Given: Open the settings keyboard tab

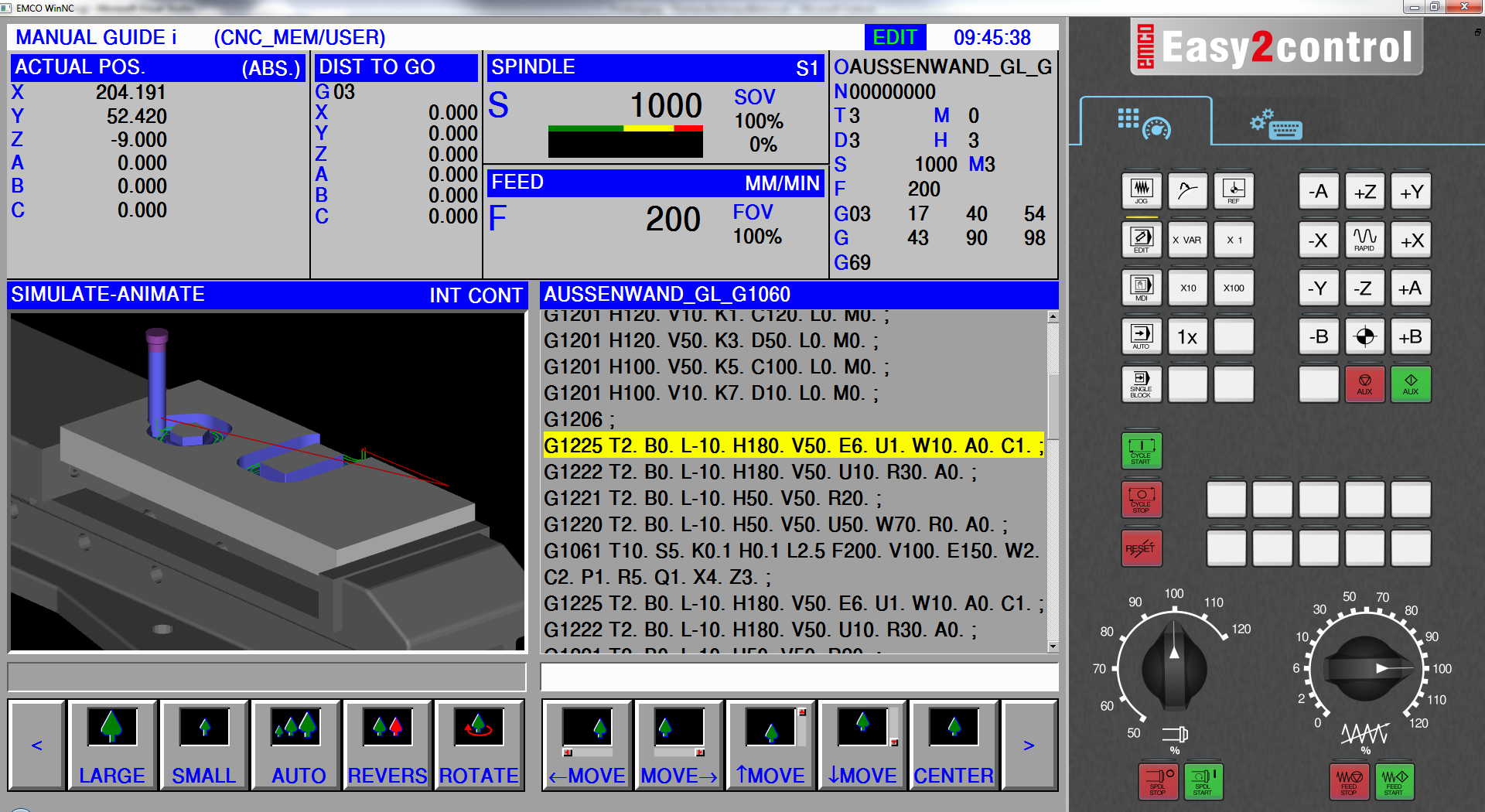Looking at the screenshot, I should [x=1276, y=124].
